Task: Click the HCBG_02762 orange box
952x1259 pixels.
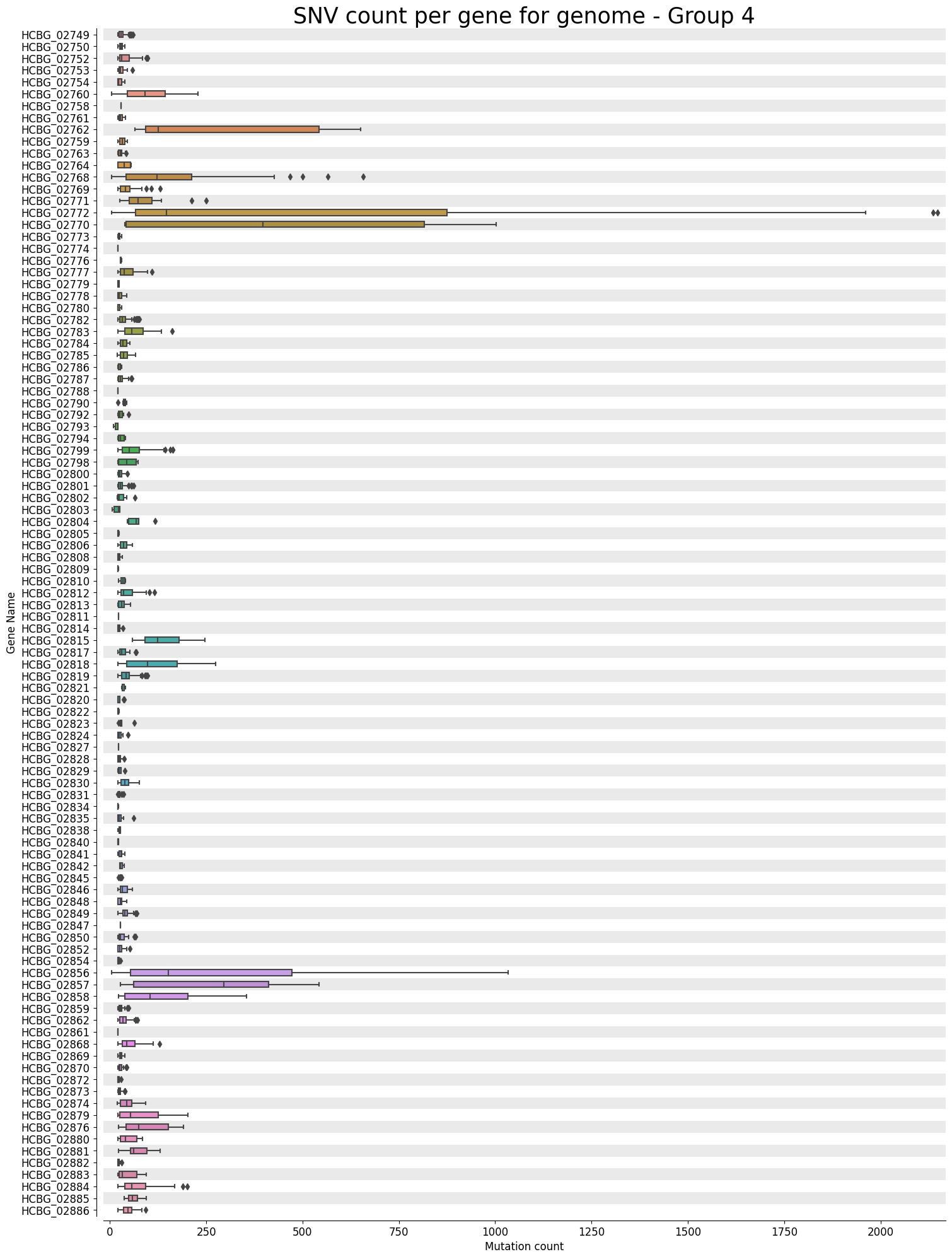Action: pos(232,130)
